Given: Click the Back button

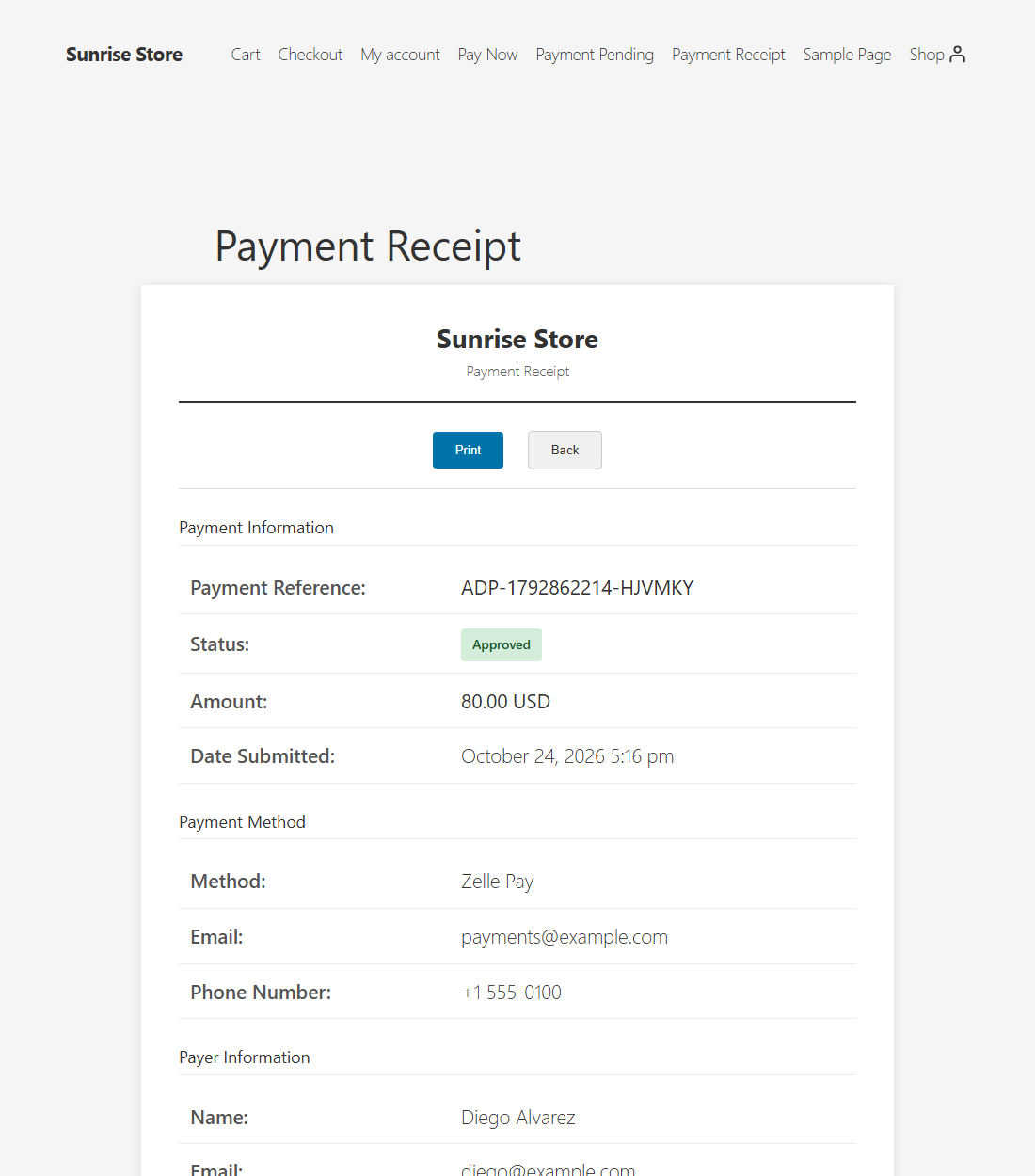Looking at the screenshot, I should pos(565,450).
